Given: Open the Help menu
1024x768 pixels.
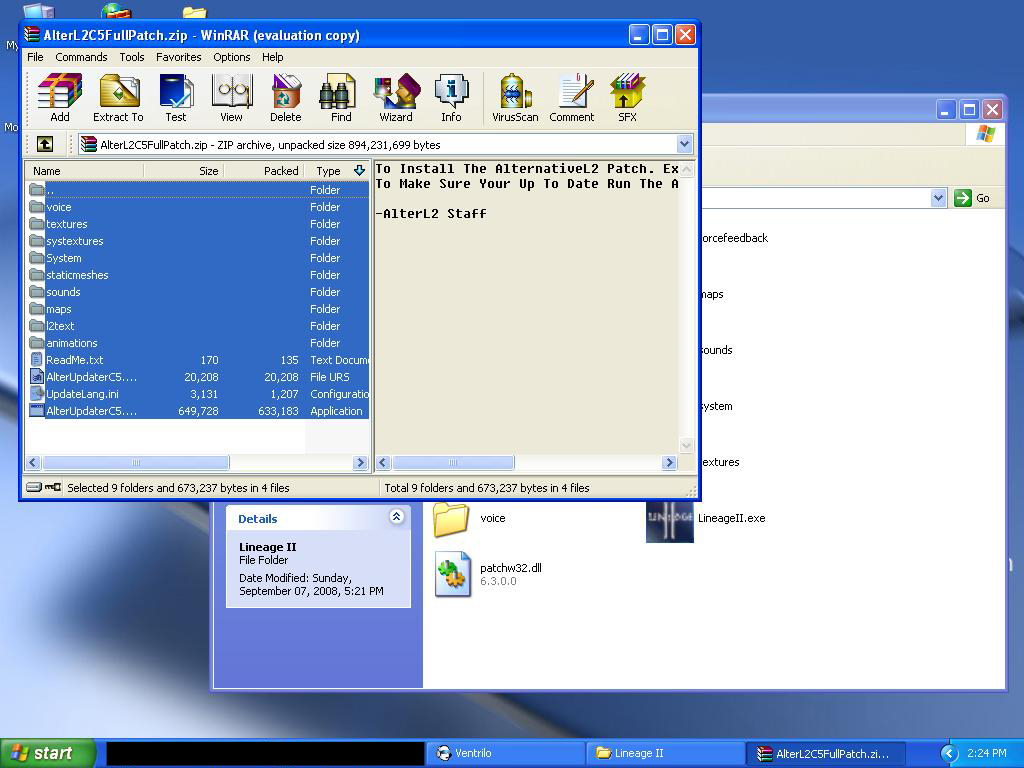Looking at the screenshot, I should (272, 57).
